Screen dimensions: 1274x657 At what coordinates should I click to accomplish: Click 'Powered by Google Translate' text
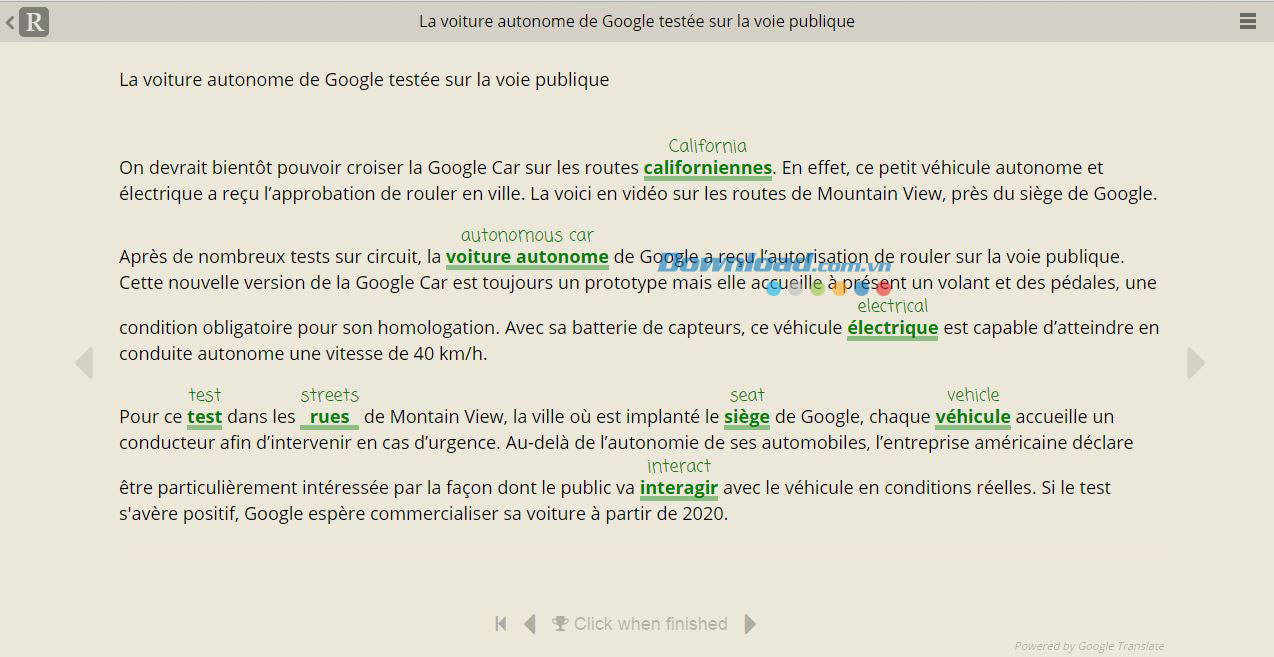[x=1088, y=646]
